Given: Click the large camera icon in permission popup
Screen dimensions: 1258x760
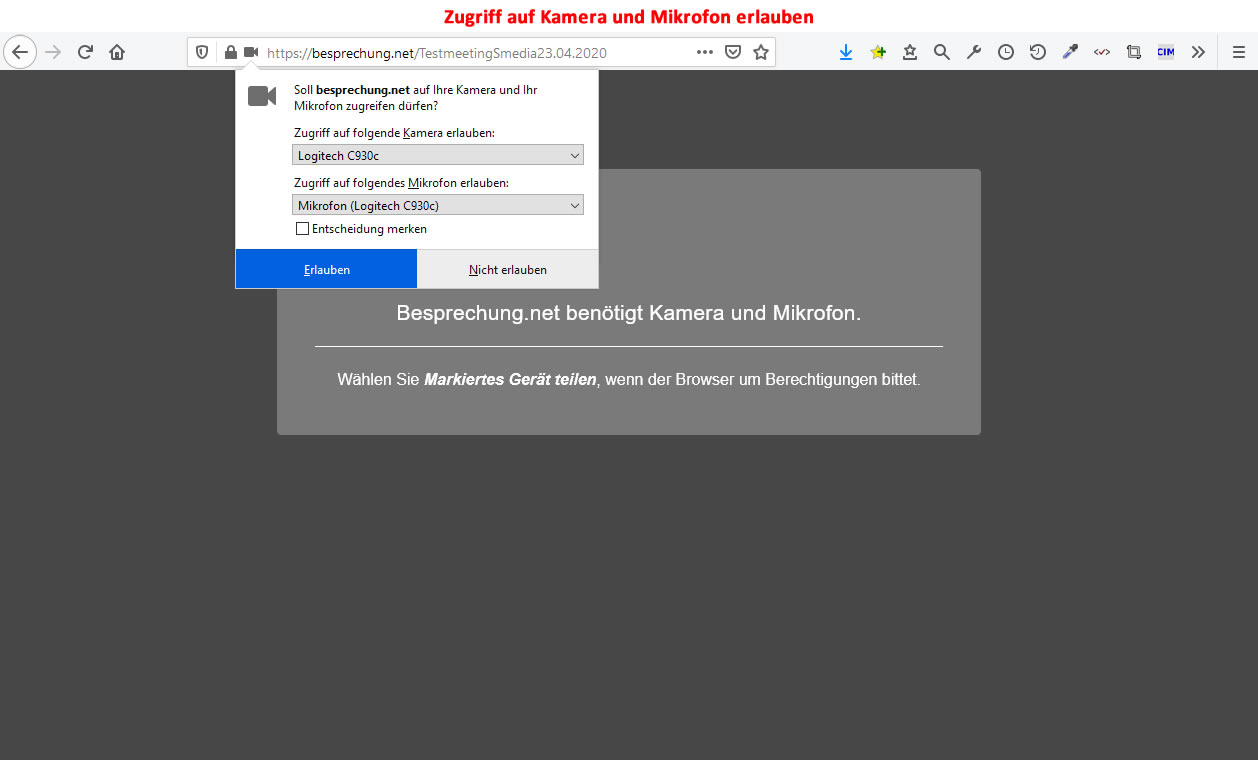Looking at the screenshot, I should pyautogui.click(x=262, y=96).
